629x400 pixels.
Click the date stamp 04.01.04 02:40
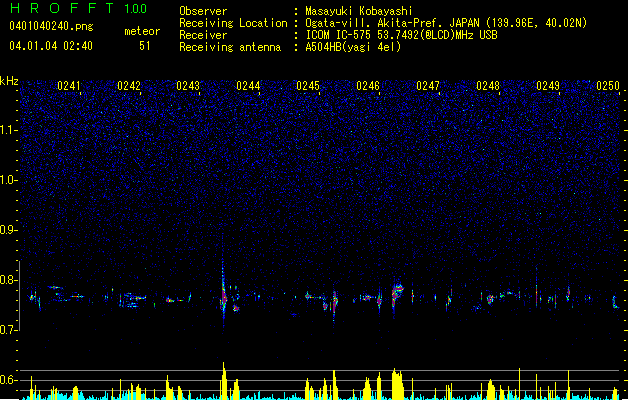[51, 46]
